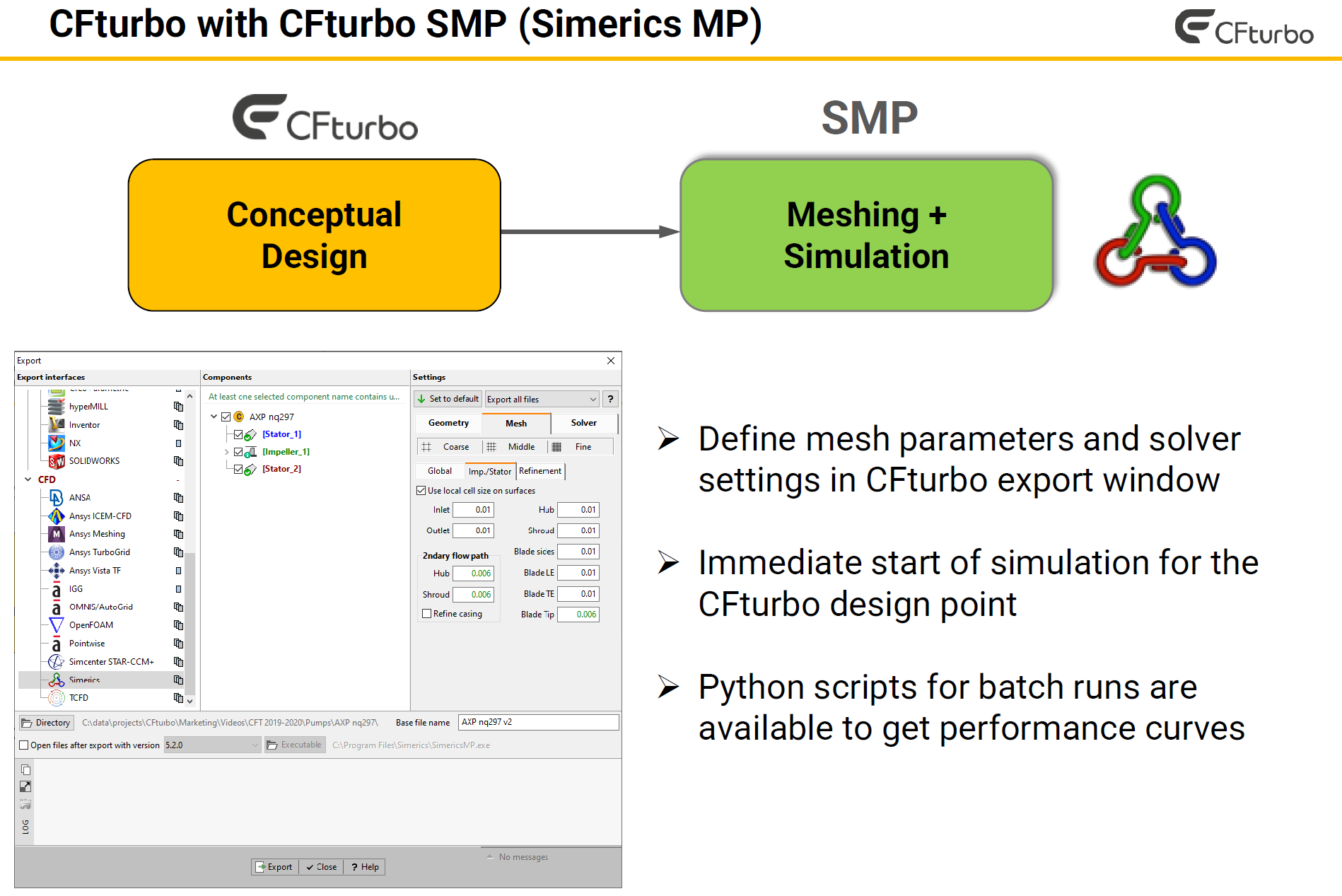The height and width of the screenshot is (896, 1342).
Task: Click the Export button at bottom
Action: pos(274,867)
